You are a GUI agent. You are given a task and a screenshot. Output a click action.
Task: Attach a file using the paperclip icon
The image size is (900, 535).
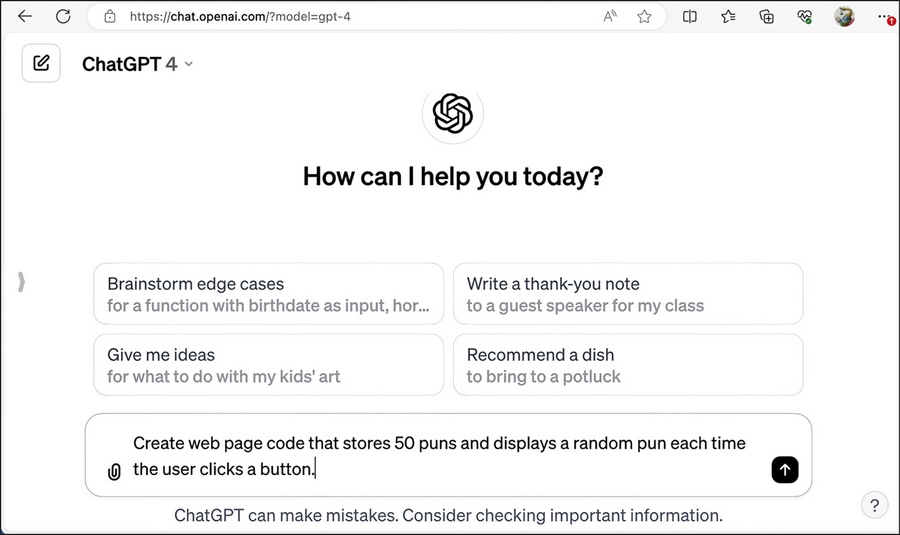pyautogui.click(x=114, y=471)
